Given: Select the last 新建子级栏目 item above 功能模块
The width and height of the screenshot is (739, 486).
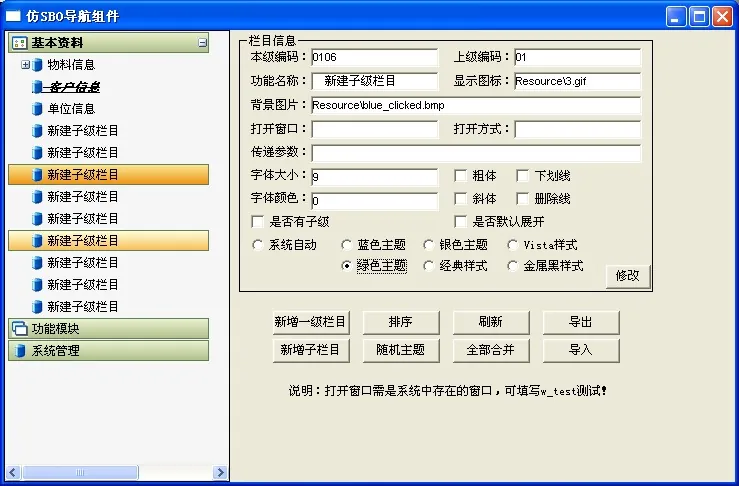Looking at the screenshot, I should pyautogui.click(x=82, y=307).
